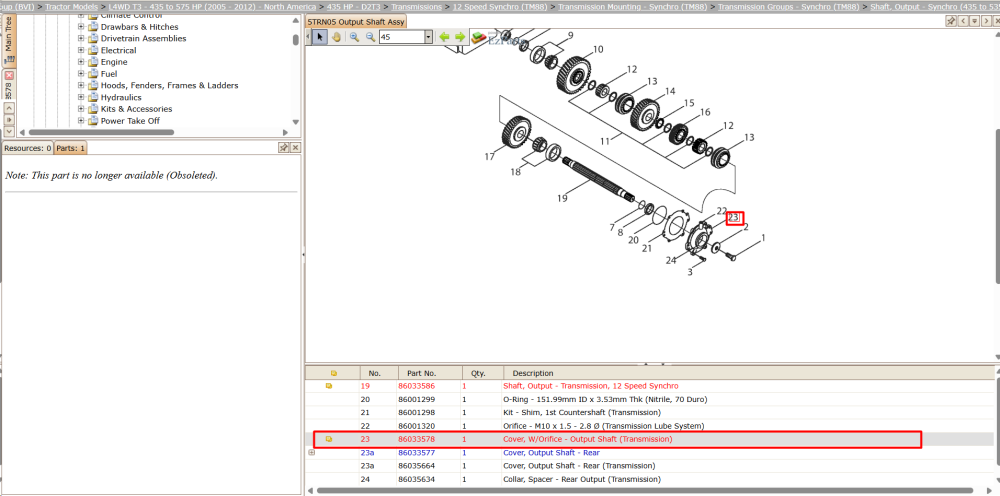Screen dimensions: 1000x496
Task: Expand the Engine tree node
Action: coord(81,62)
